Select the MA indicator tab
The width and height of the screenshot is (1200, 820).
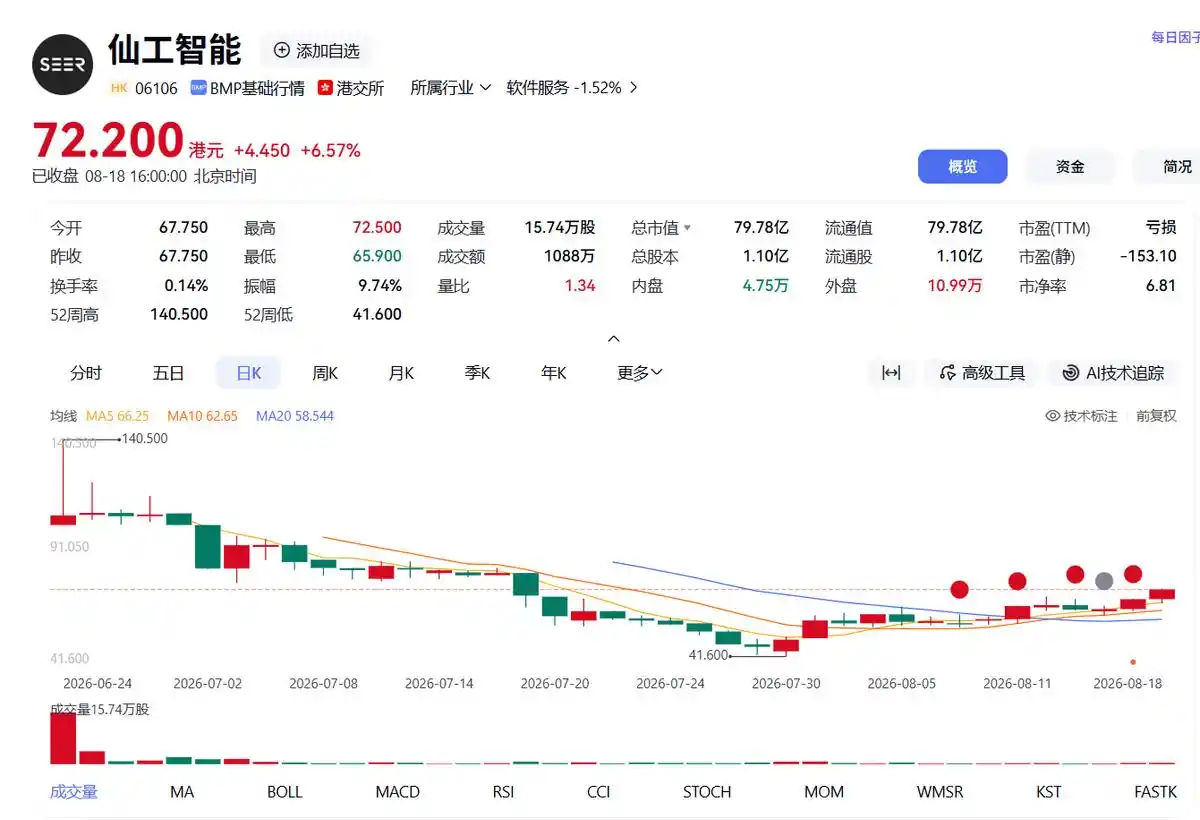coord(182,792)
